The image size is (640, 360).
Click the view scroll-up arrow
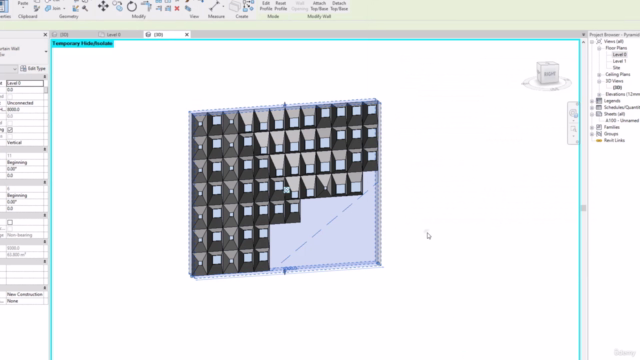tap(583, 42)
